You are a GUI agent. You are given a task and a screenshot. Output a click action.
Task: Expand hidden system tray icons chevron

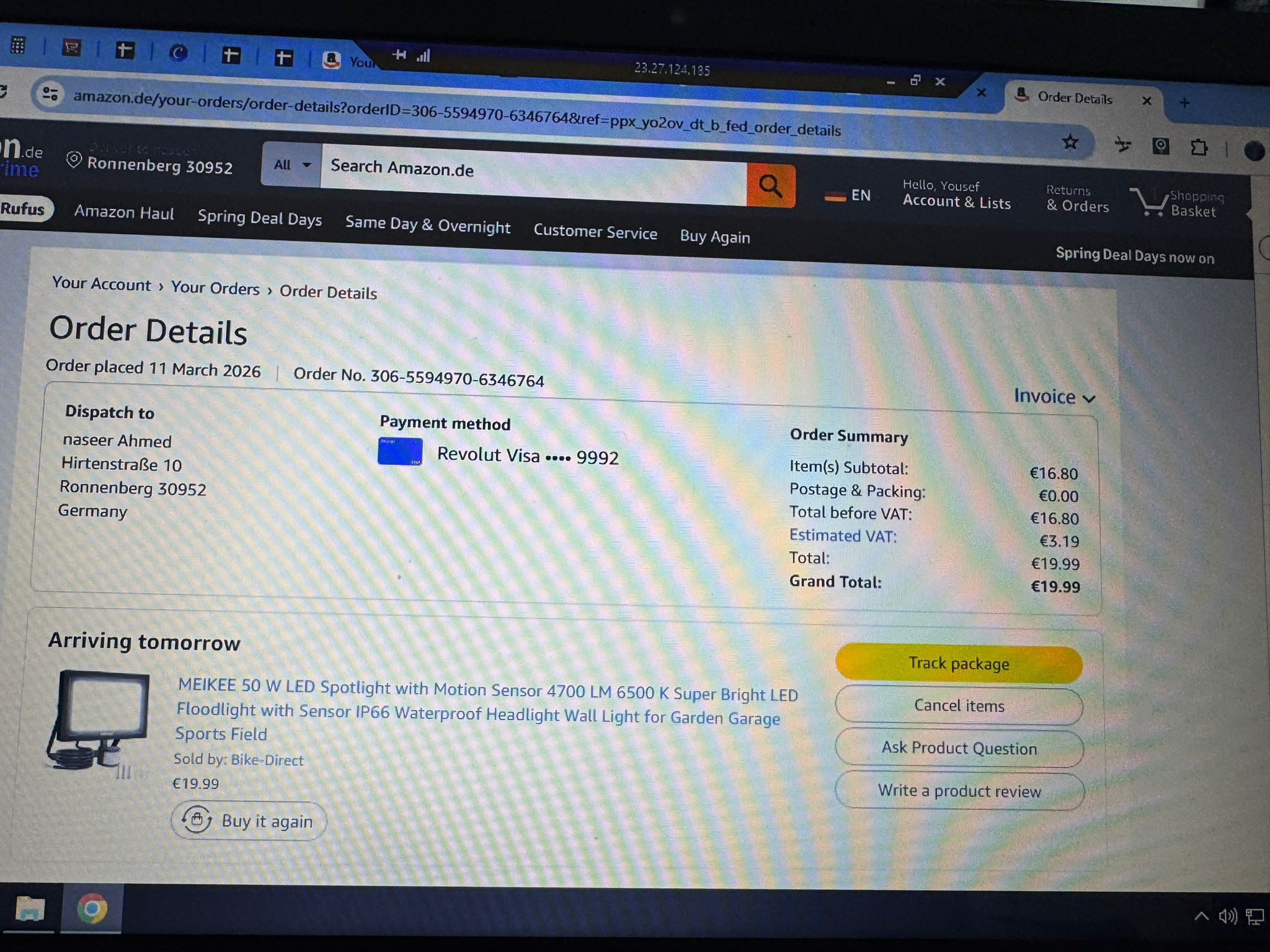(x=1201, y=916)
